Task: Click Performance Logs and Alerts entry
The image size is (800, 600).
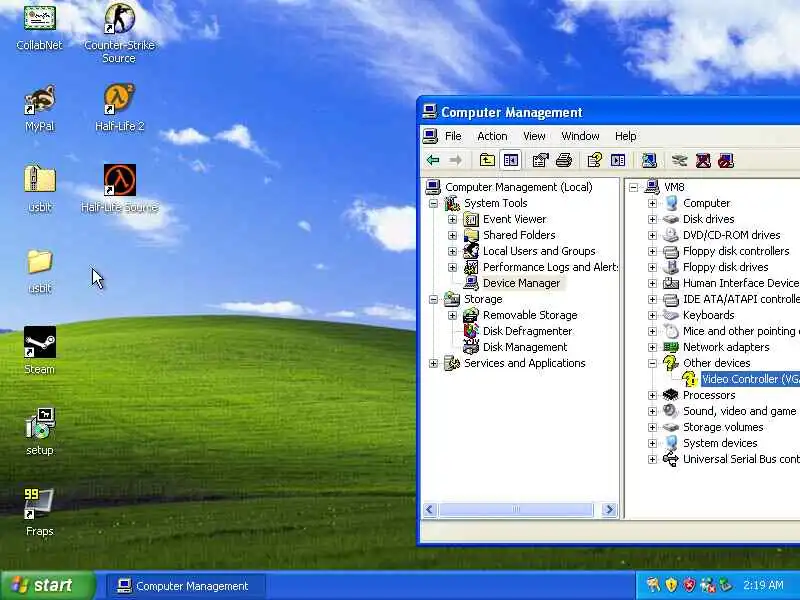Action: [x=551, y=267]
